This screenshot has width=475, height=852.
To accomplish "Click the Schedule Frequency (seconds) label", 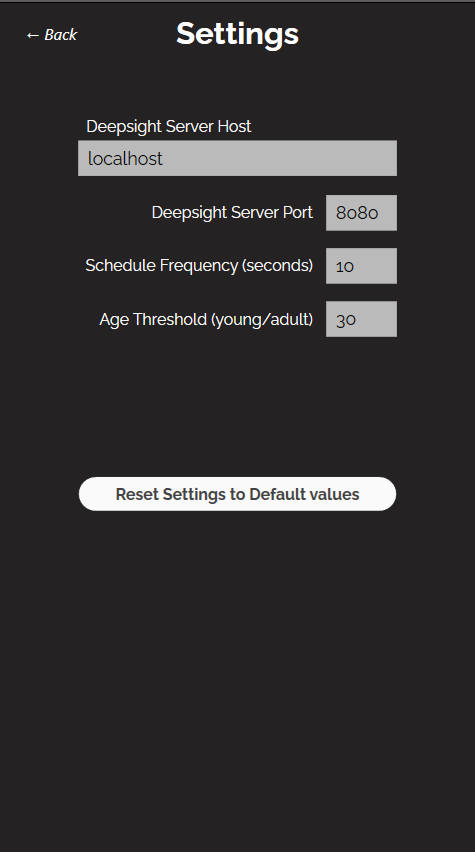I will [x=199, y=266].
